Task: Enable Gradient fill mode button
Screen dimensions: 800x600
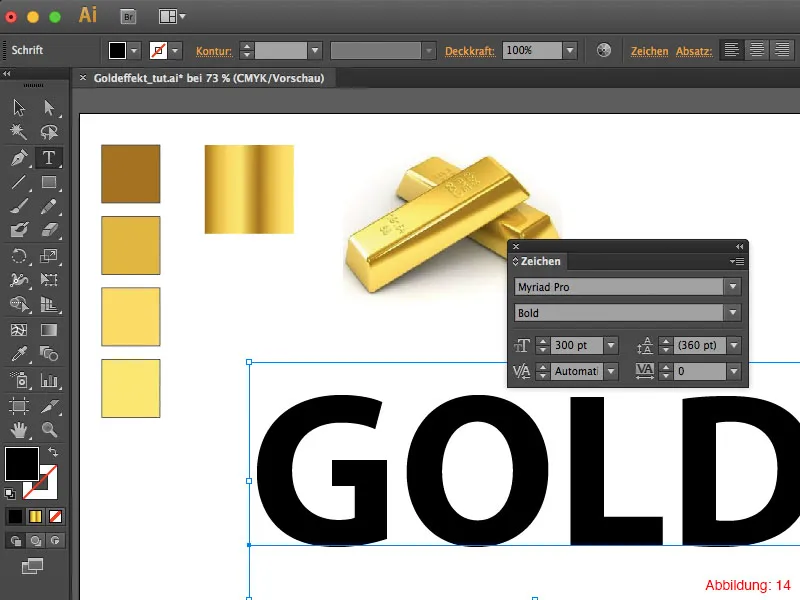Action: pos(35,517)
